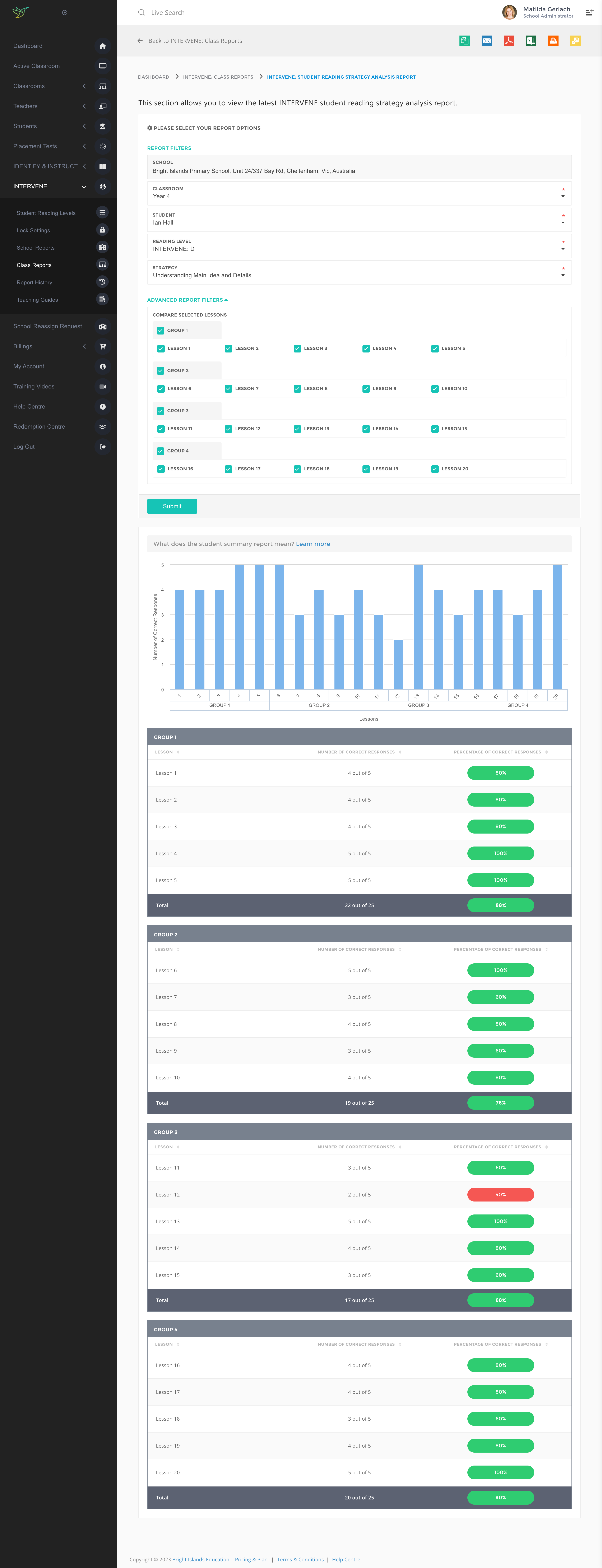Uncheck the Group 1 checkbox
602x1568 pixels.
point(161,331)
